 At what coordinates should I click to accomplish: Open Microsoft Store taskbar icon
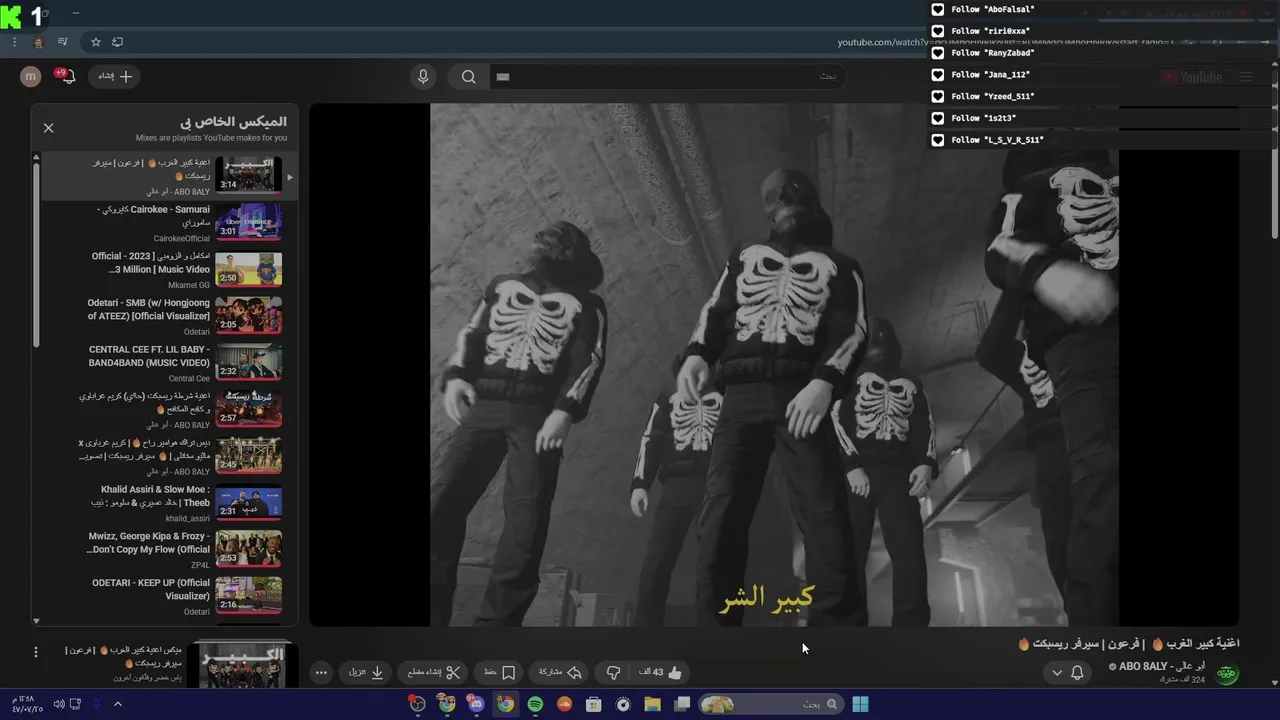point(594,704)
